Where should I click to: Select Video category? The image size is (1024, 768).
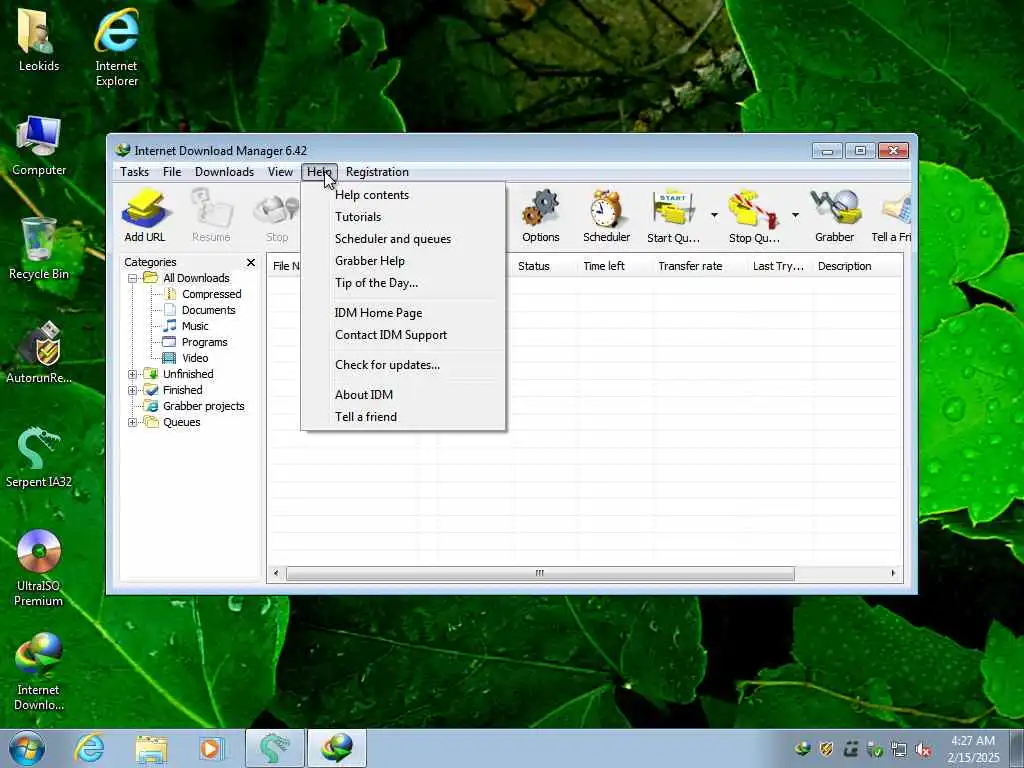point(195,359)
